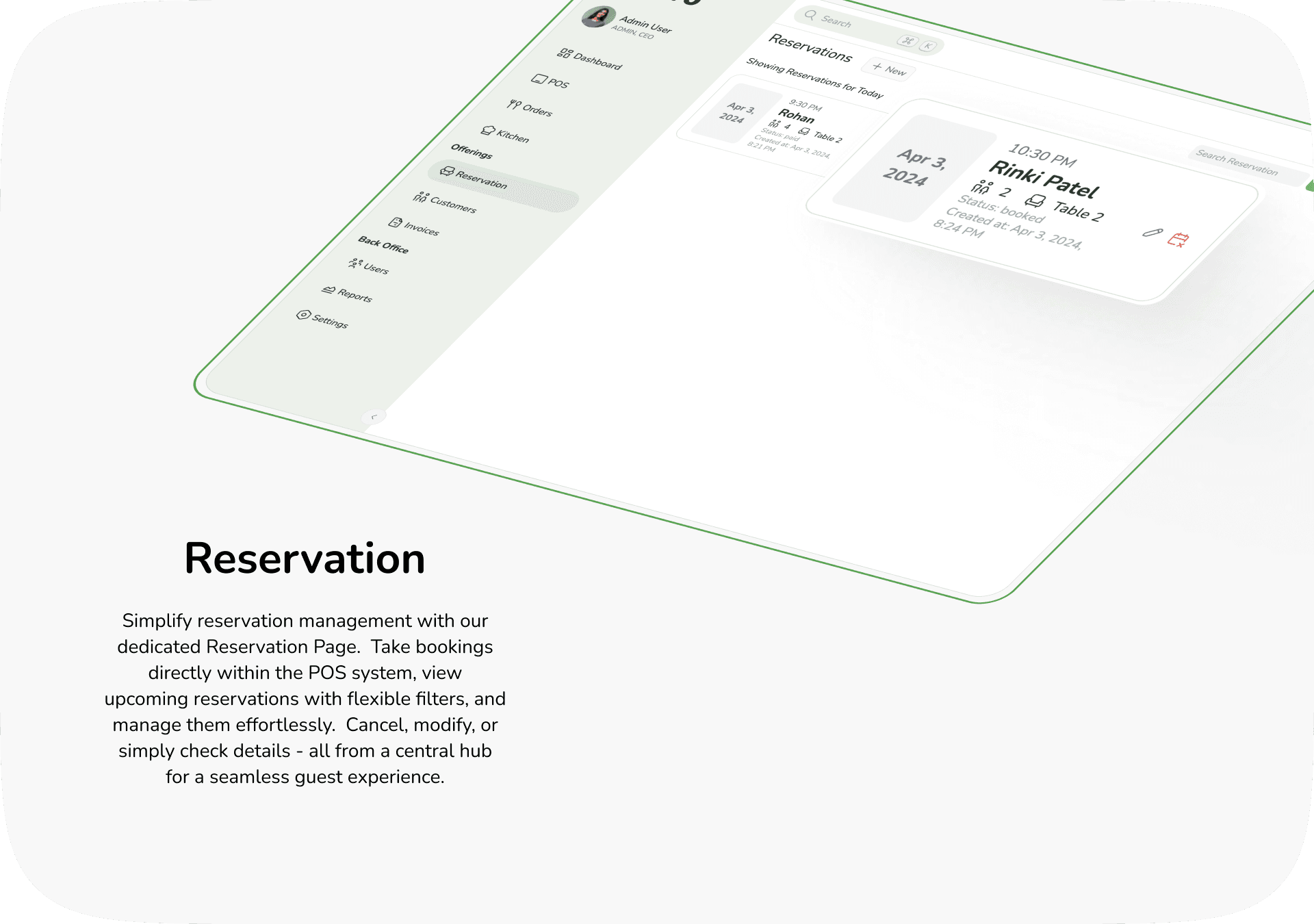This screenshot has width=1314, height=924.
Task: Collapse the sidebar with the chevron button
Action: pyautogui.click(x=374, y=416)
